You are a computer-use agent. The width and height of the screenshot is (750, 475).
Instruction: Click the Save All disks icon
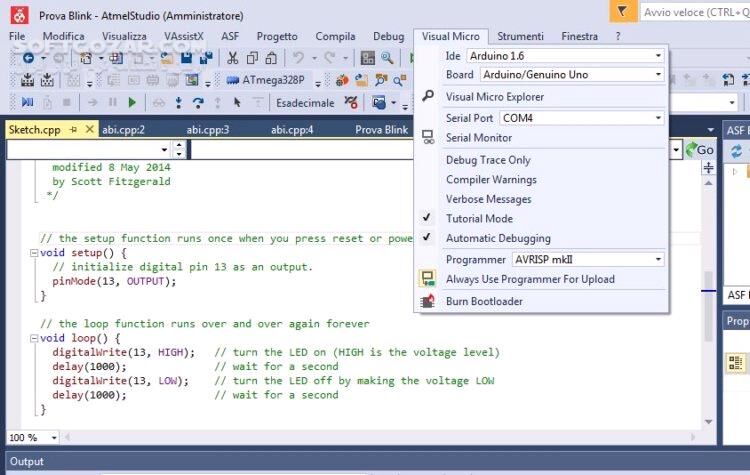[206, 58]
